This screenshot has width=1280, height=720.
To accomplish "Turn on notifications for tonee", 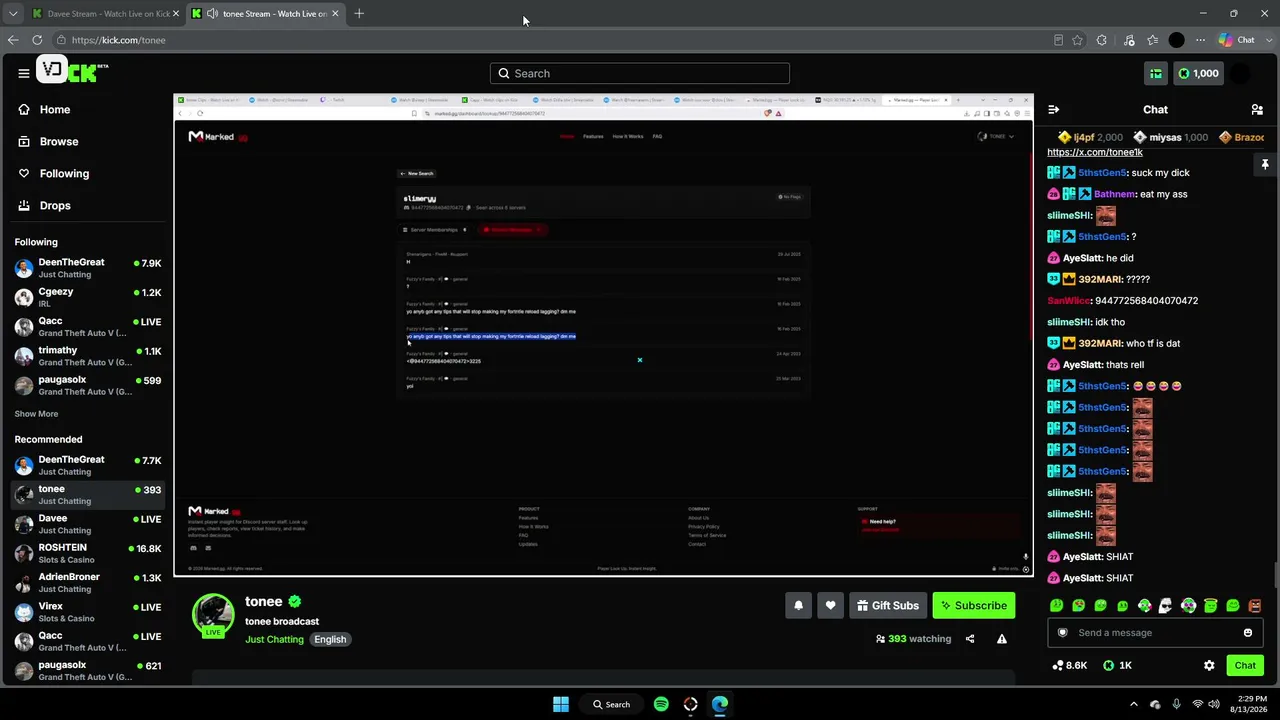I will point(798,605).
